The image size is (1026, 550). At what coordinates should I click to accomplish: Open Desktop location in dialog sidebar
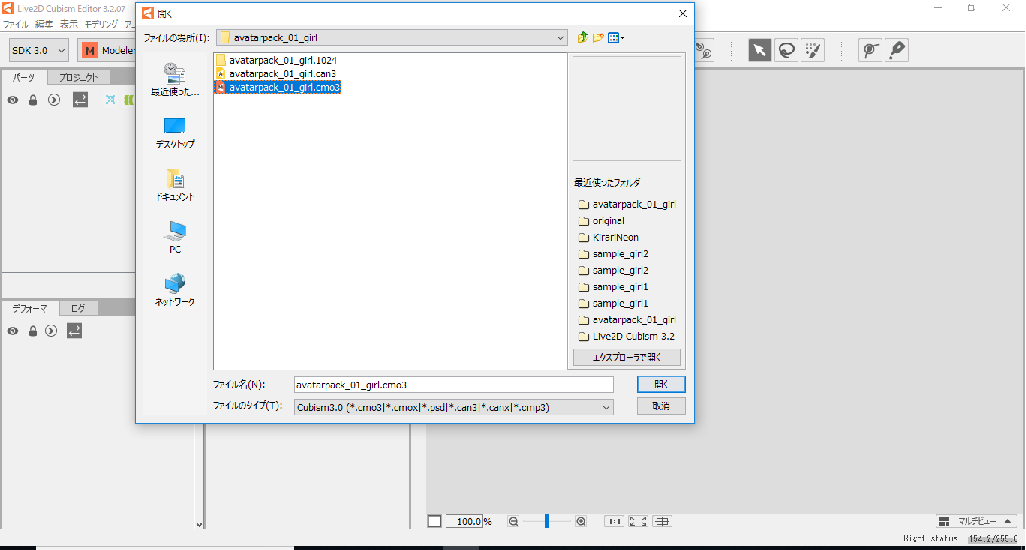(x=175, y=132)
